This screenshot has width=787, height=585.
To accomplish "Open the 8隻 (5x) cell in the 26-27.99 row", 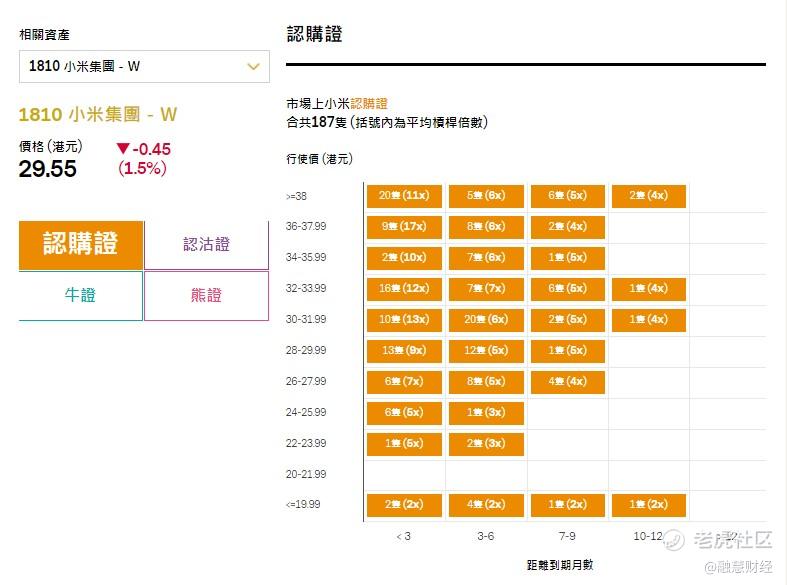I will point(486,382).
